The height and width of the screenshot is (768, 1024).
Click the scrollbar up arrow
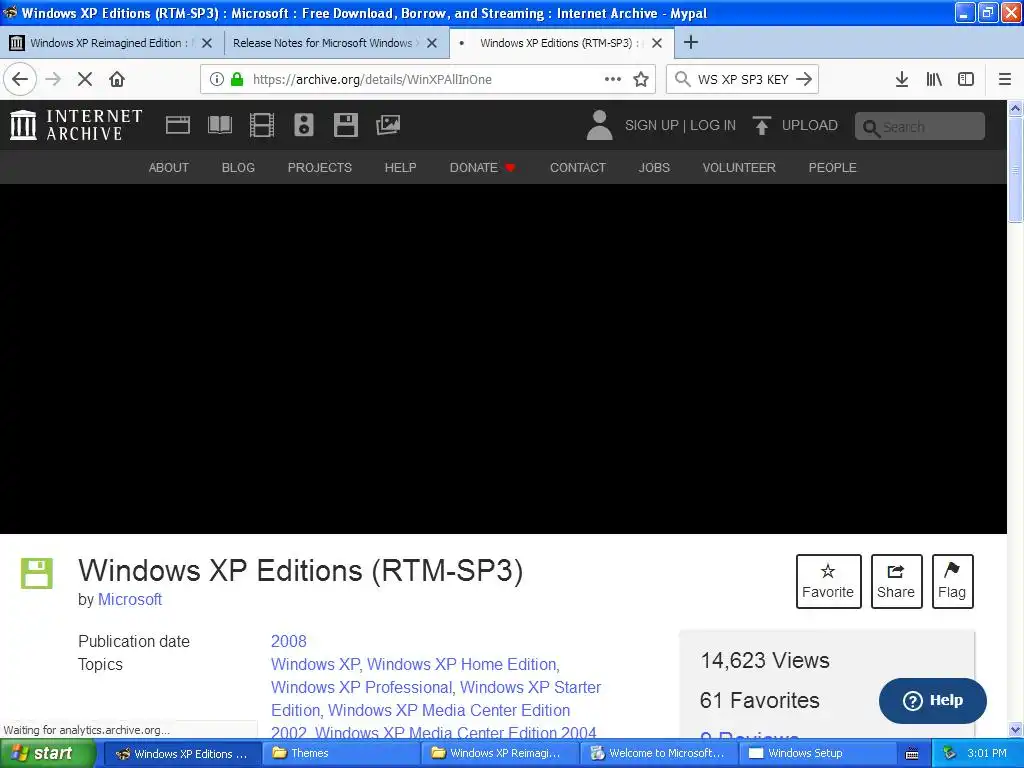(x=1016, y=108)
